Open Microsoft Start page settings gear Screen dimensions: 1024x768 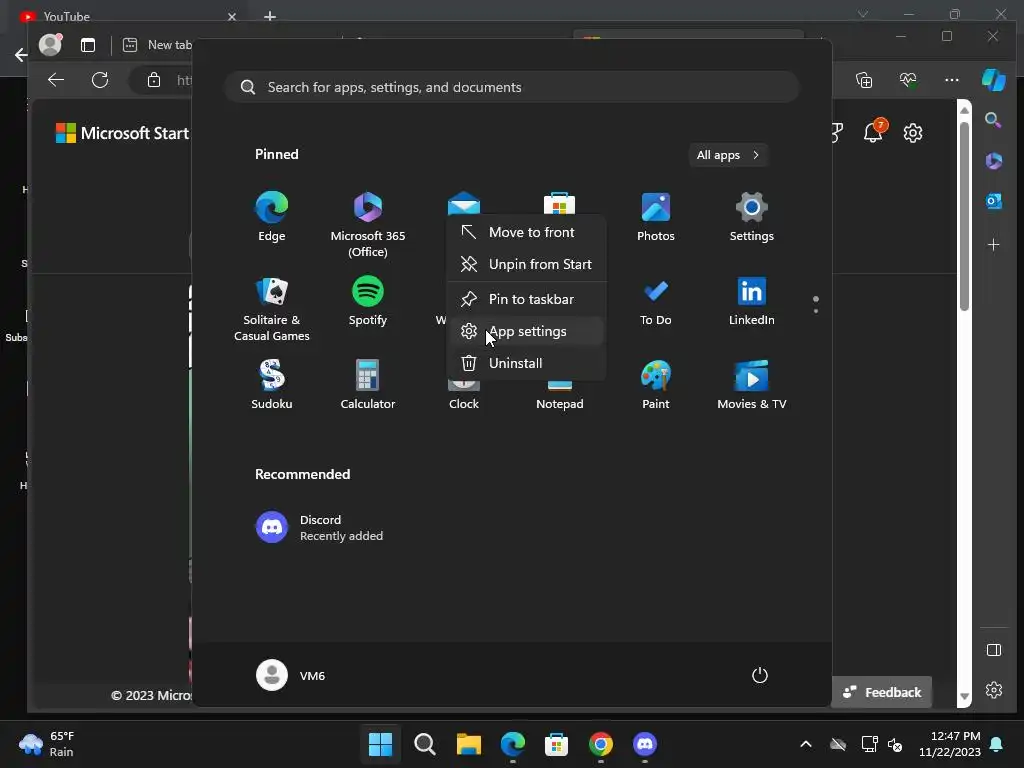pyautogui.click(x=912, y=133)
